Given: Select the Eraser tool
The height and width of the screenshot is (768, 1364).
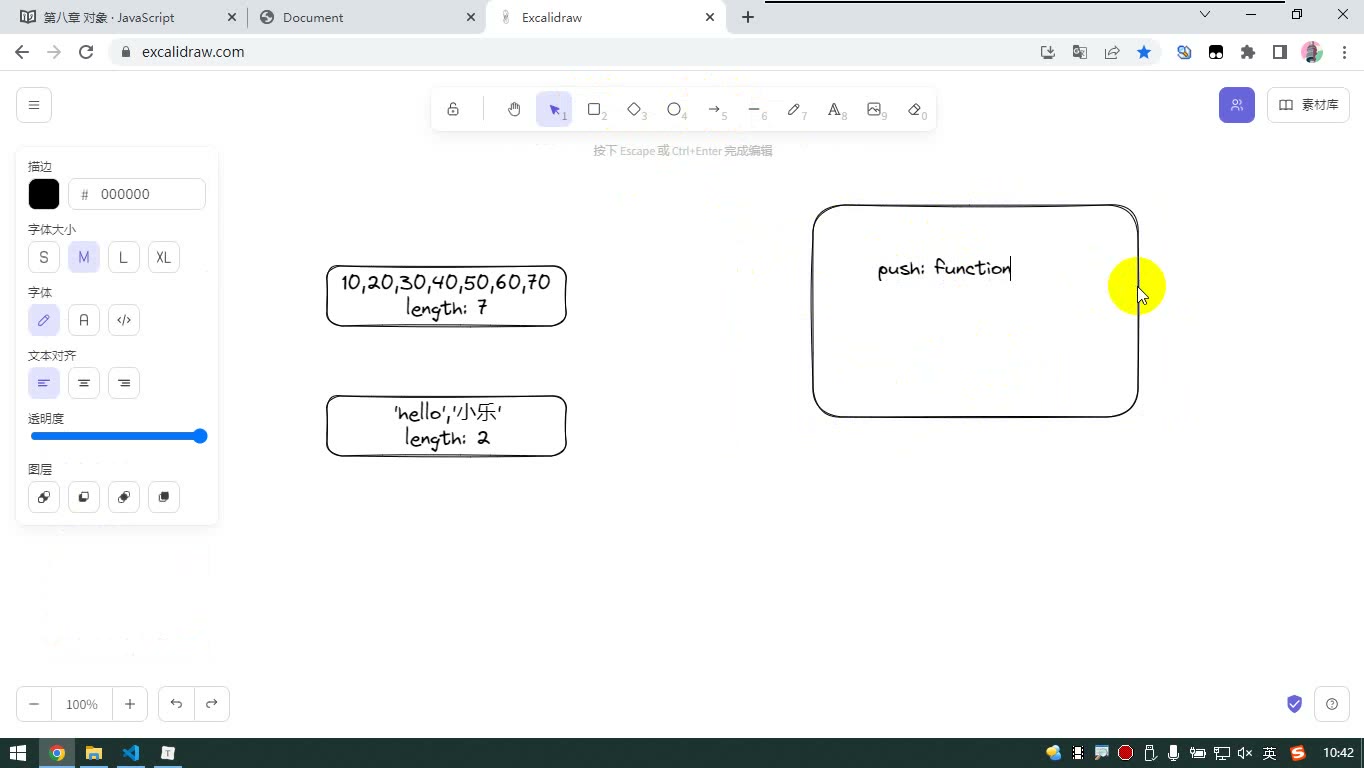Looking at the screenshot, I should pos(914,109).
